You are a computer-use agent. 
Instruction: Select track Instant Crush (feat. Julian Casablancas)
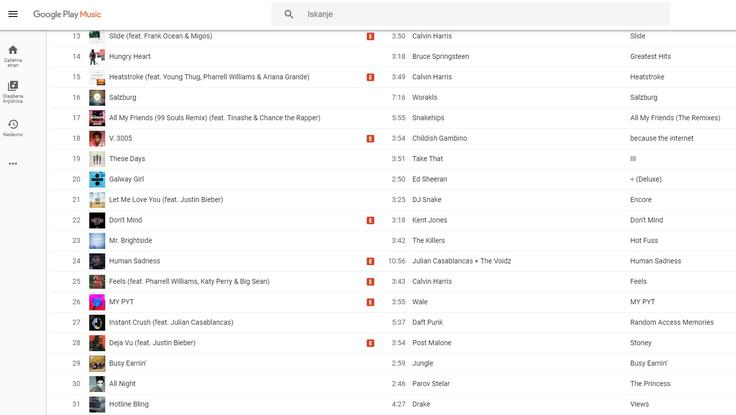[171, 322]
